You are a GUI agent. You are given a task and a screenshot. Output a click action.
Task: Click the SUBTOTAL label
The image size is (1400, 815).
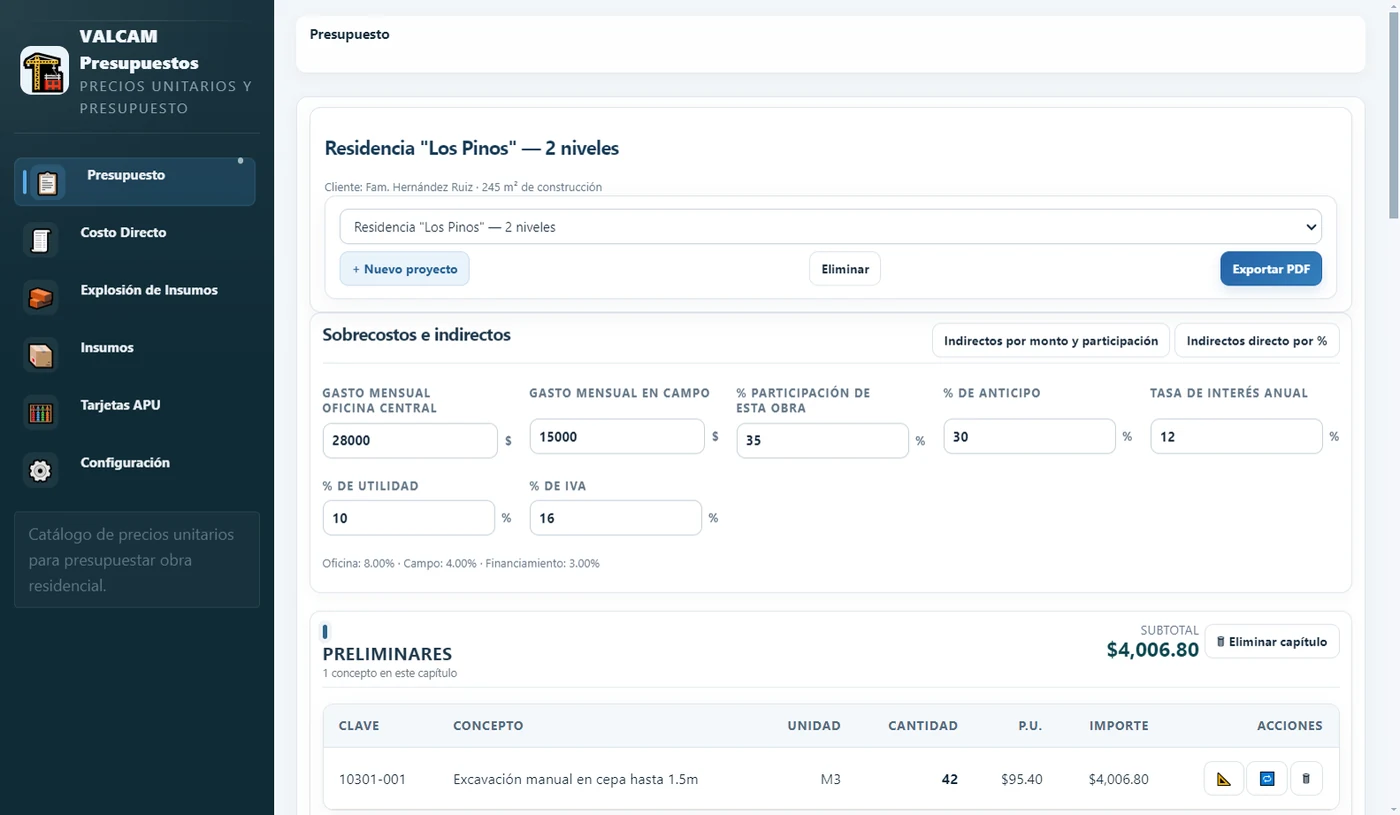click(1169, 631)
